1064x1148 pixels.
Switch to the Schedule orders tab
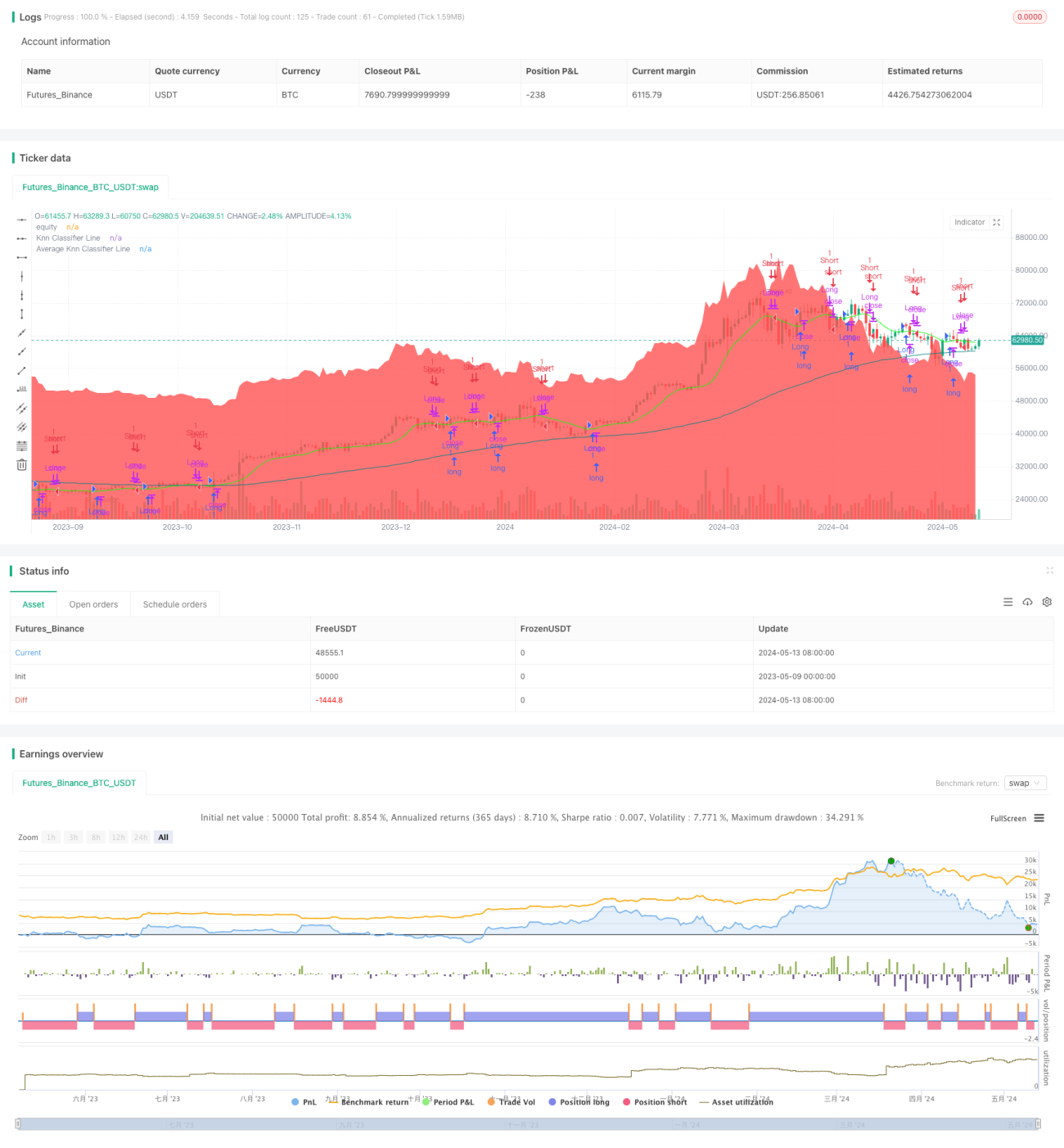tap(175, 604)
